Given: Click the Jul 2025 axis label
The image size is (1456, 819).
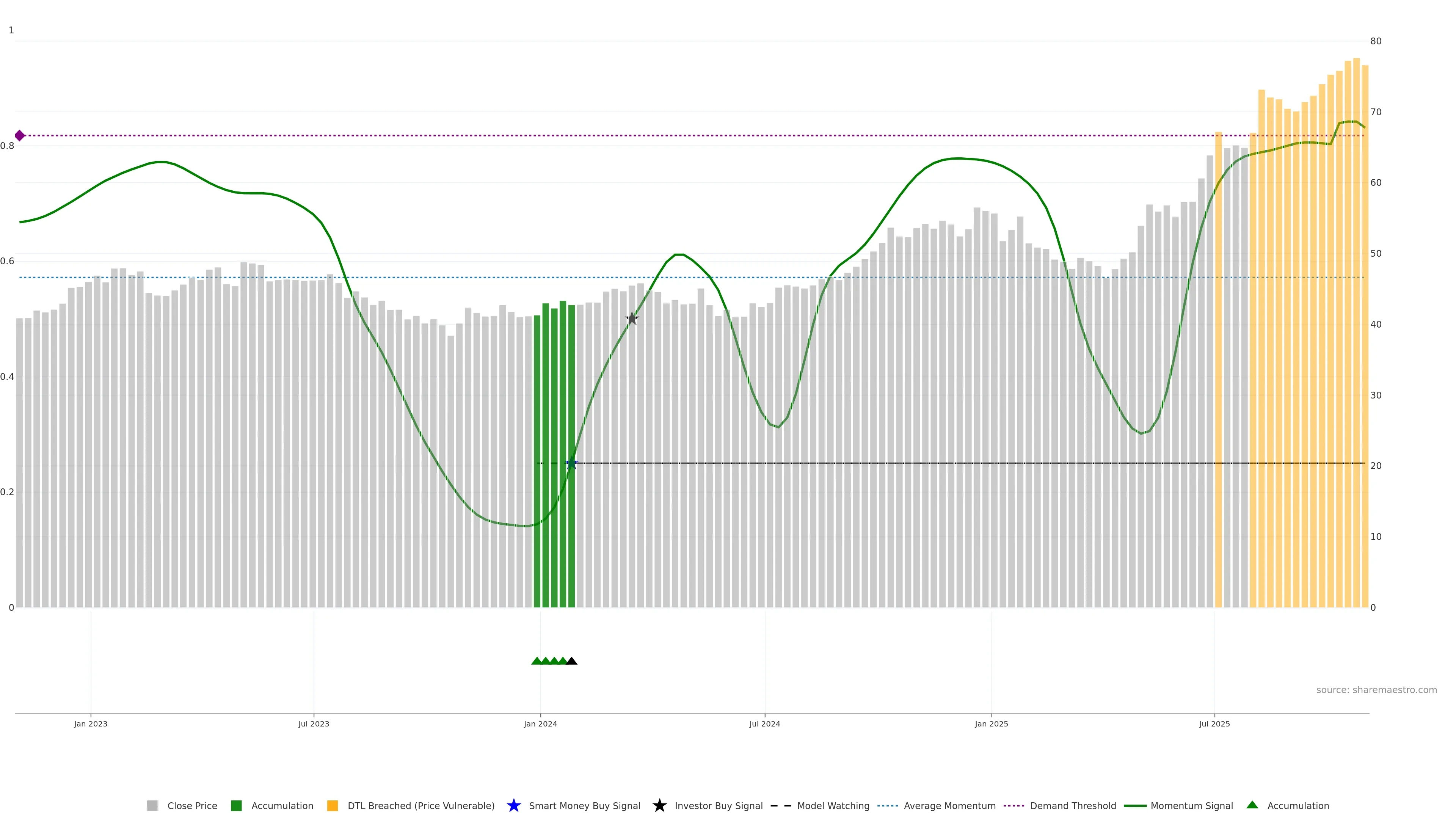Looking at the screenshot, I should 1214,724.
